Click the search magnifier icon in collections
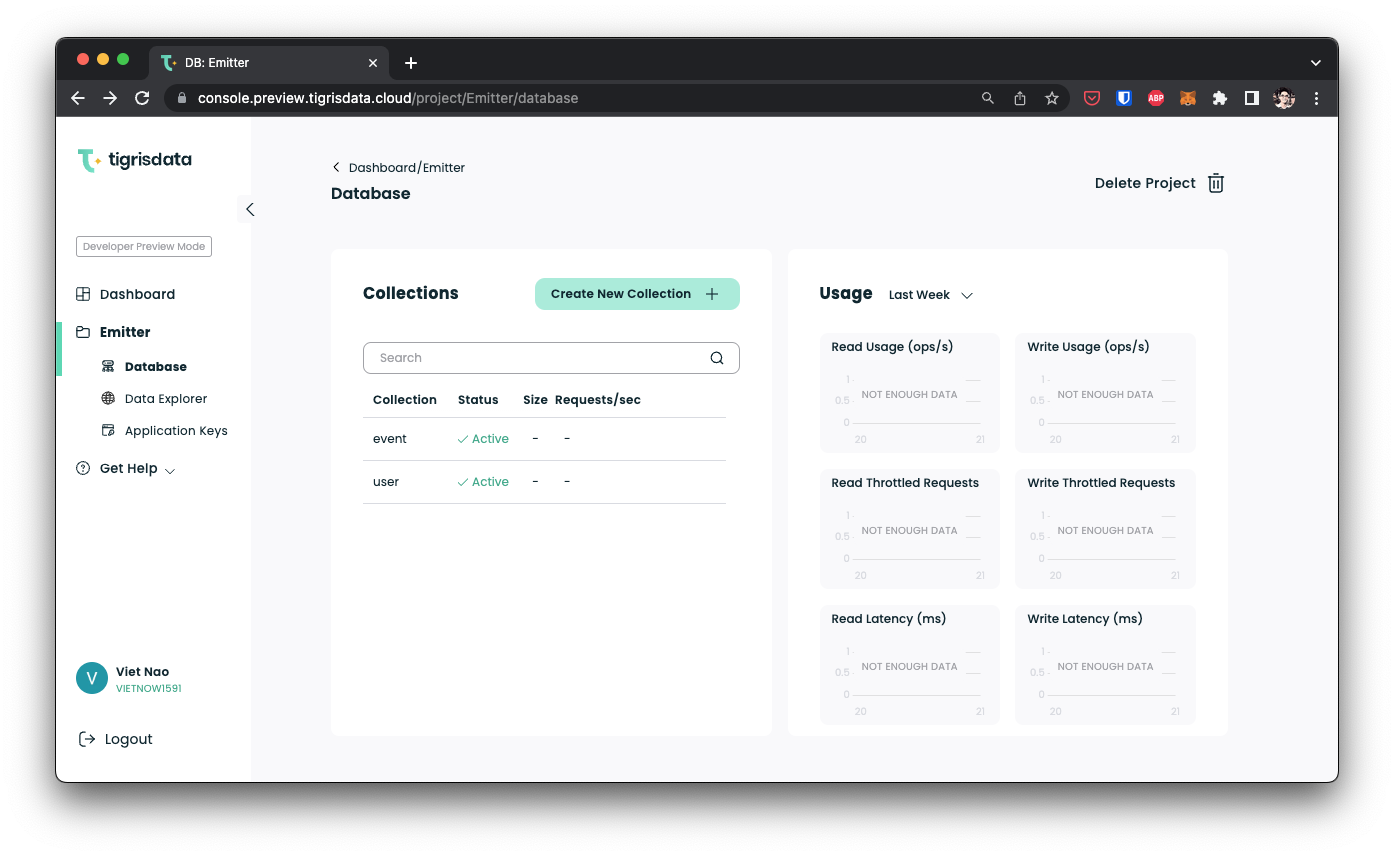Image resolution: width=1394 pixels, height=856 pixels. point(717,358)
